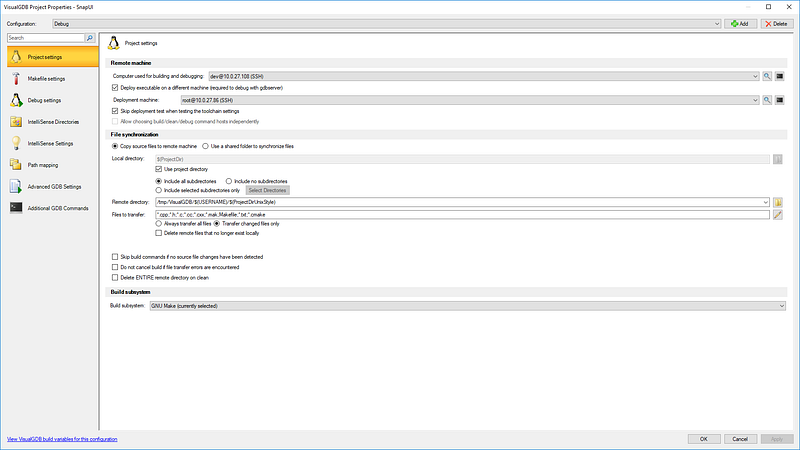Open View VisualGDB build variables link
Screen dimensions: 800x450
pos(62,439)
